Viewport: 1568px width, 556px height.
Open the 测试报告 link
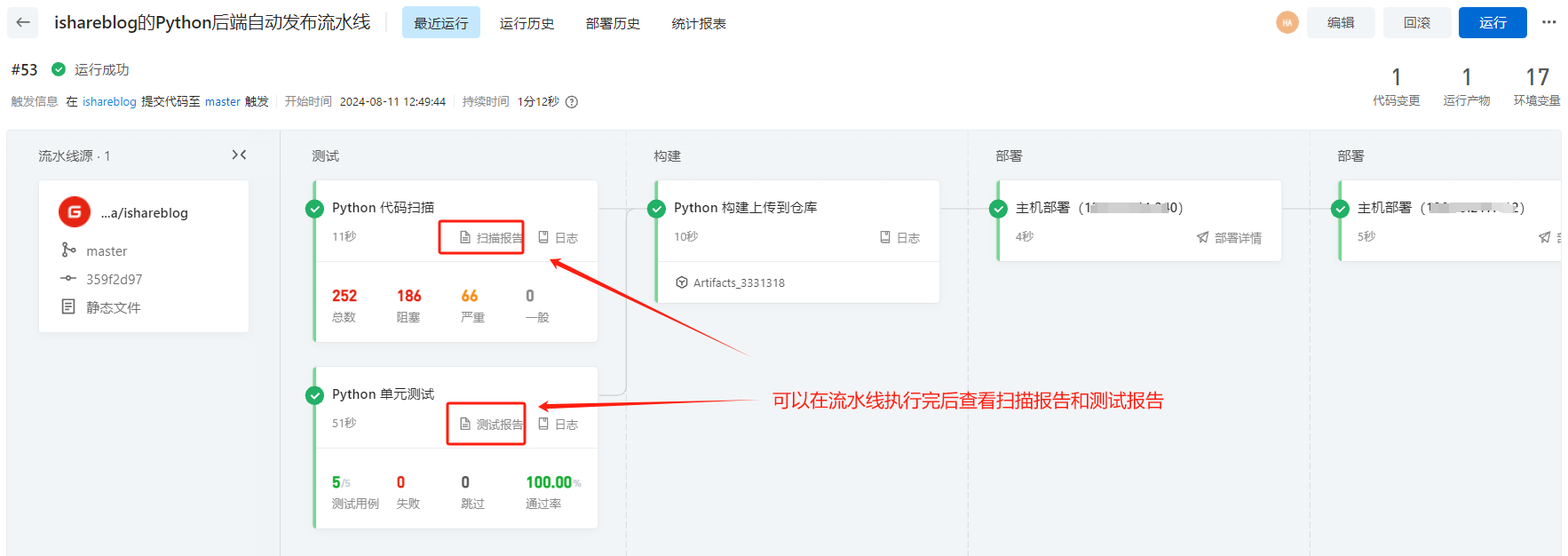pos(491,424)
